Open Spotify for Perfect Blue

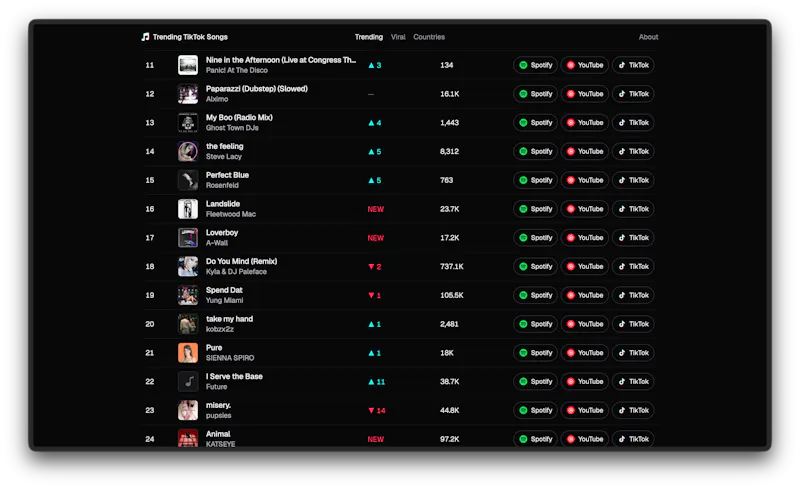coord(535,180)
